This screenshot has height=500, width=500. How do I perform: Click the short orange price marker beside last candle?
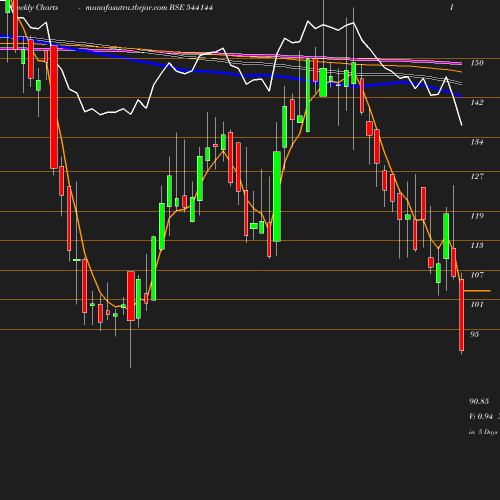tap(477, 291)
